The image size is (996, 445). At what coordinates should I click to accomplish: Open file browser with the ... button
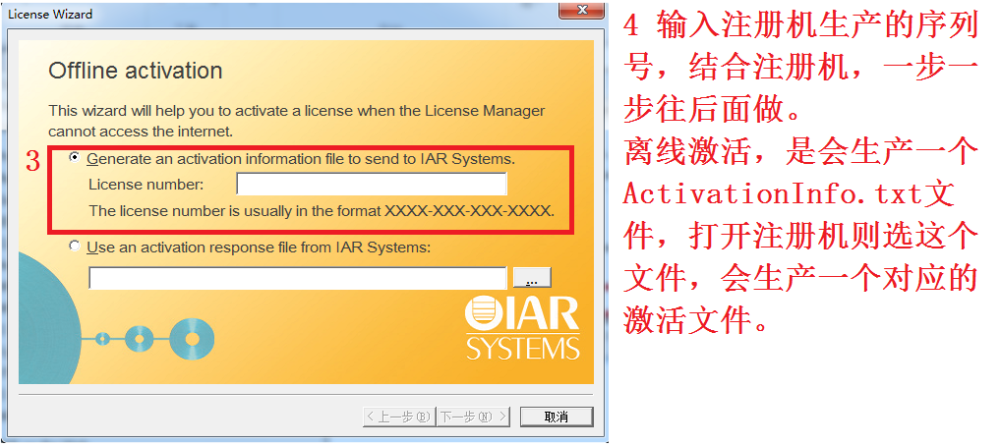click(532, 278)
